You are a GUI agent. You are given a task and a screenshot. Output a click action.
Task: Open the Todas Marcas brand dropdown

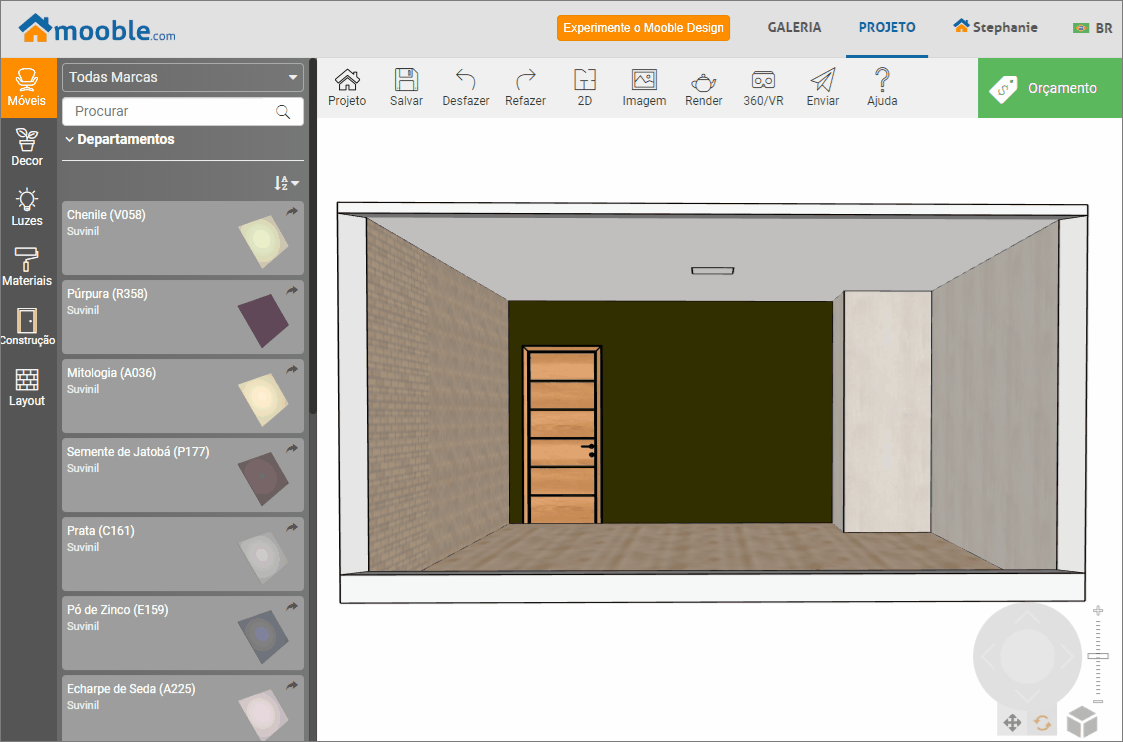[183, 77]
